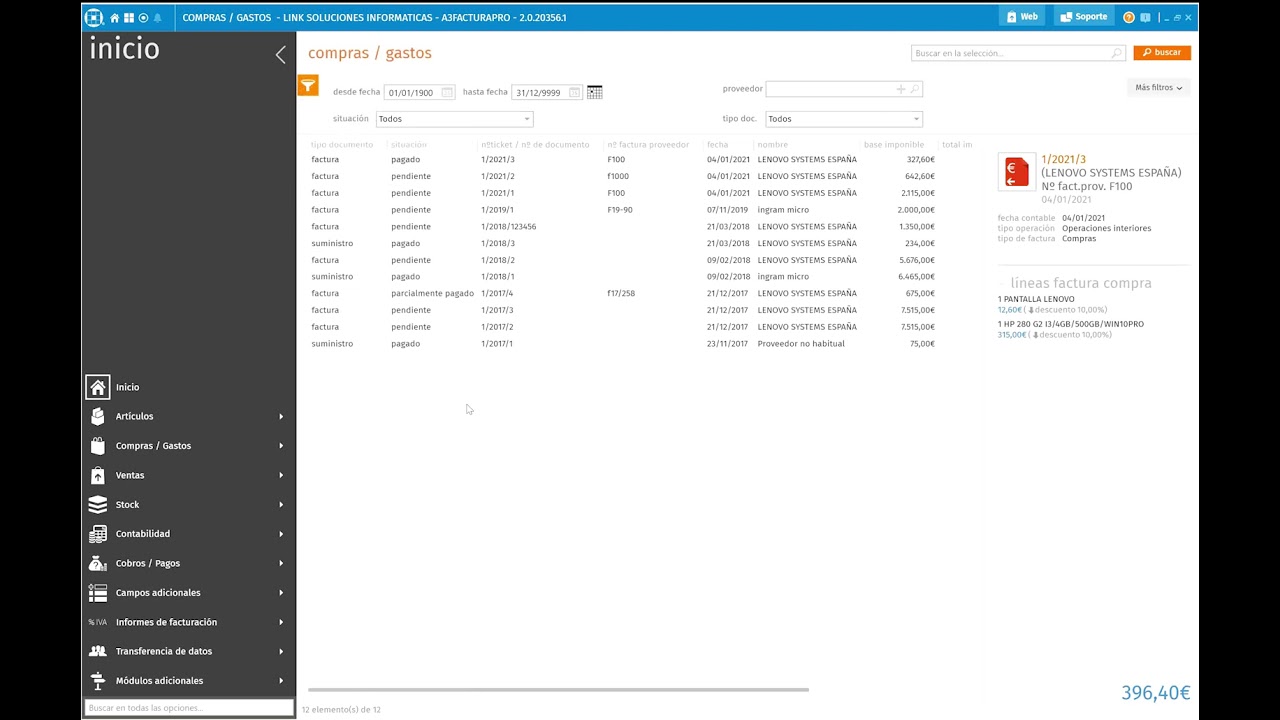Focus the Buscar en la selección field
Viewport: 1280px width, 720px height.
click(x=1018, y=53)
